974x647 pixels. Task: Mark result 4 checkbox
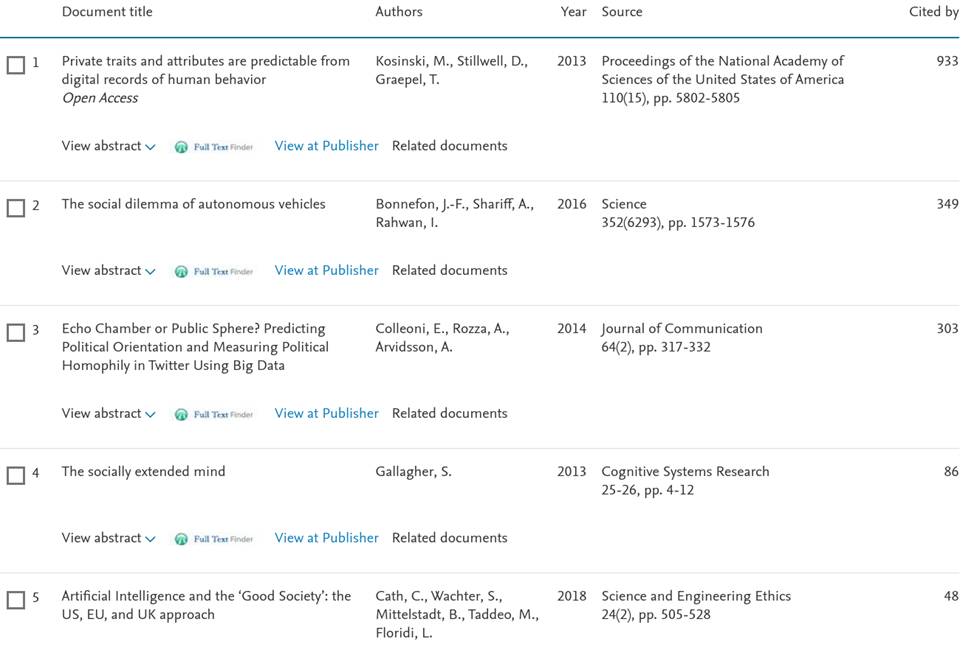(16, 476)
